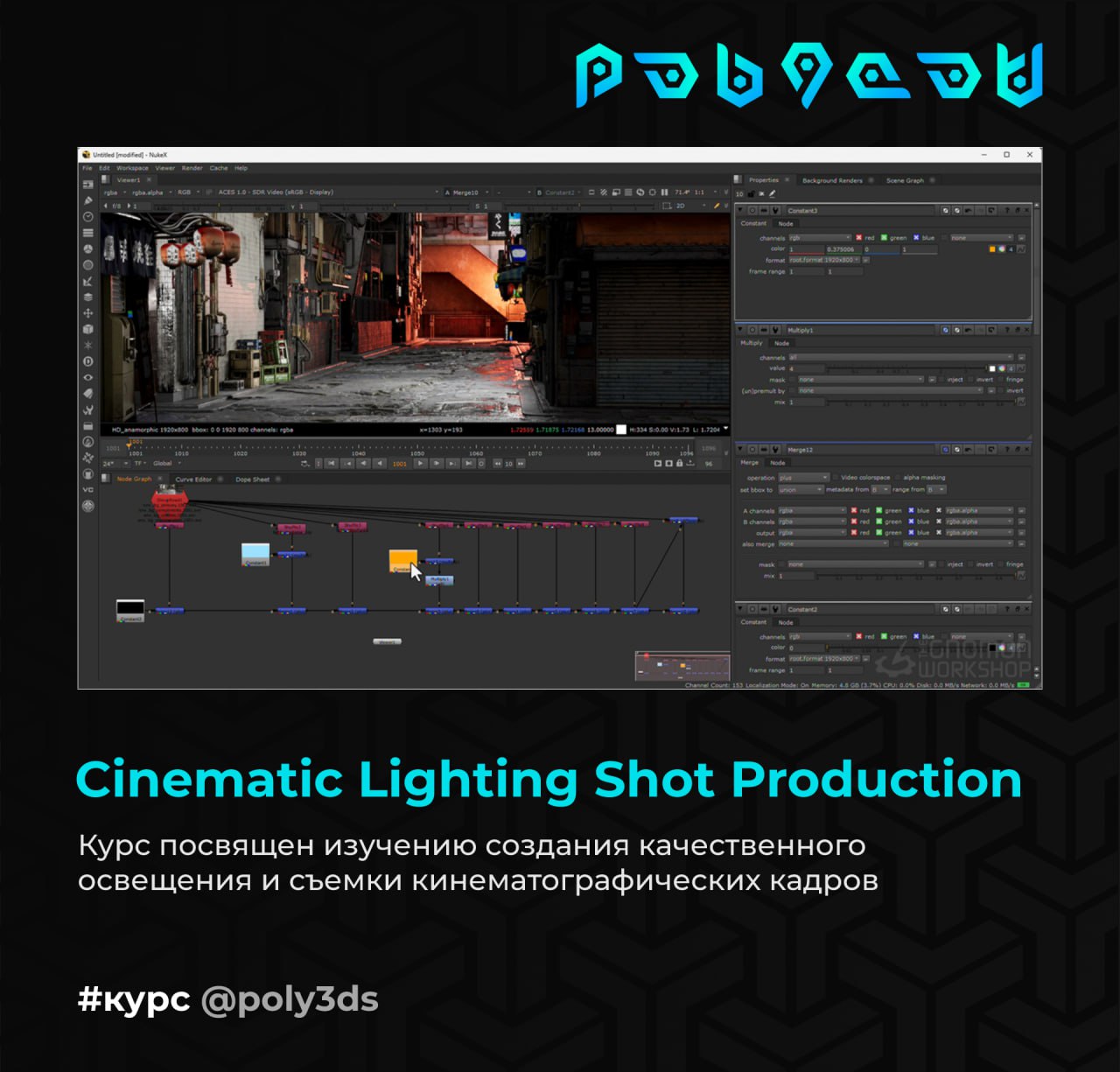Open the set bbox to union dropdown

[801, 489]
